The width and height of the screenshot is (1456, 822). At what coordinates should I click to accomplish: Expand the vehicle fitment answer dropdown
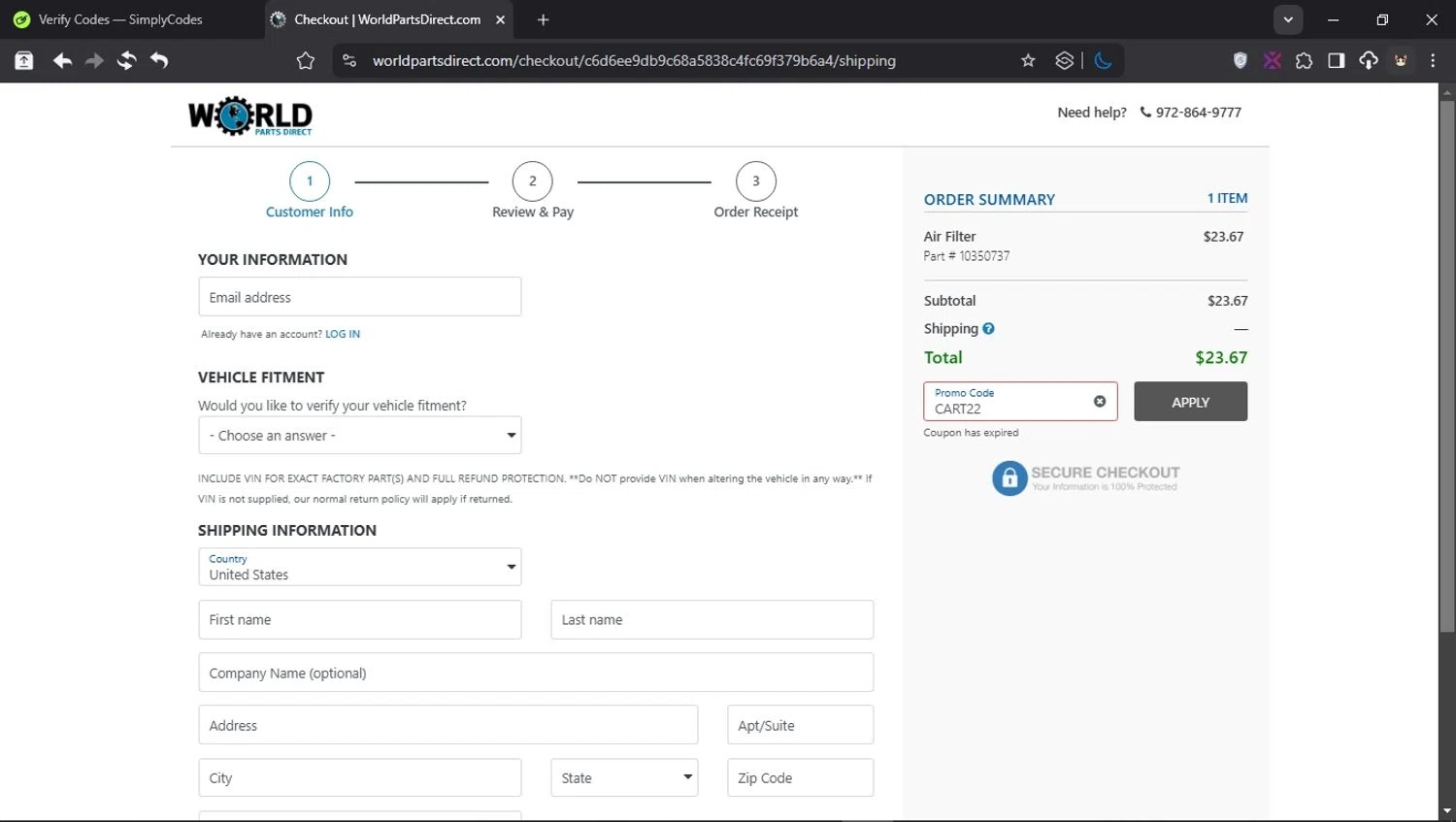pos(359,436)
